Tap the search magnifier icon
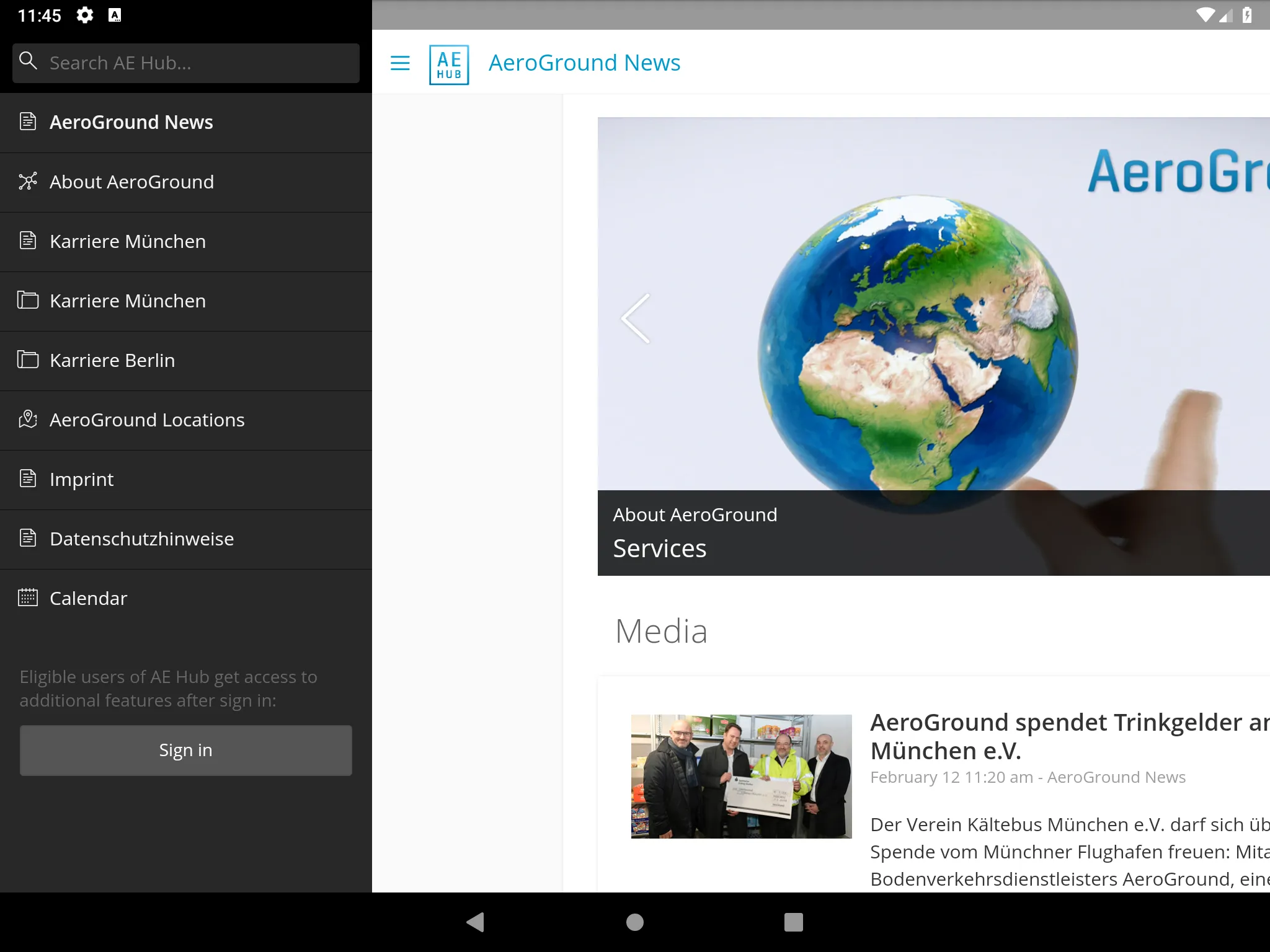Image resolution: width=1270 pixels, height=952 pixels. point(28,61)
